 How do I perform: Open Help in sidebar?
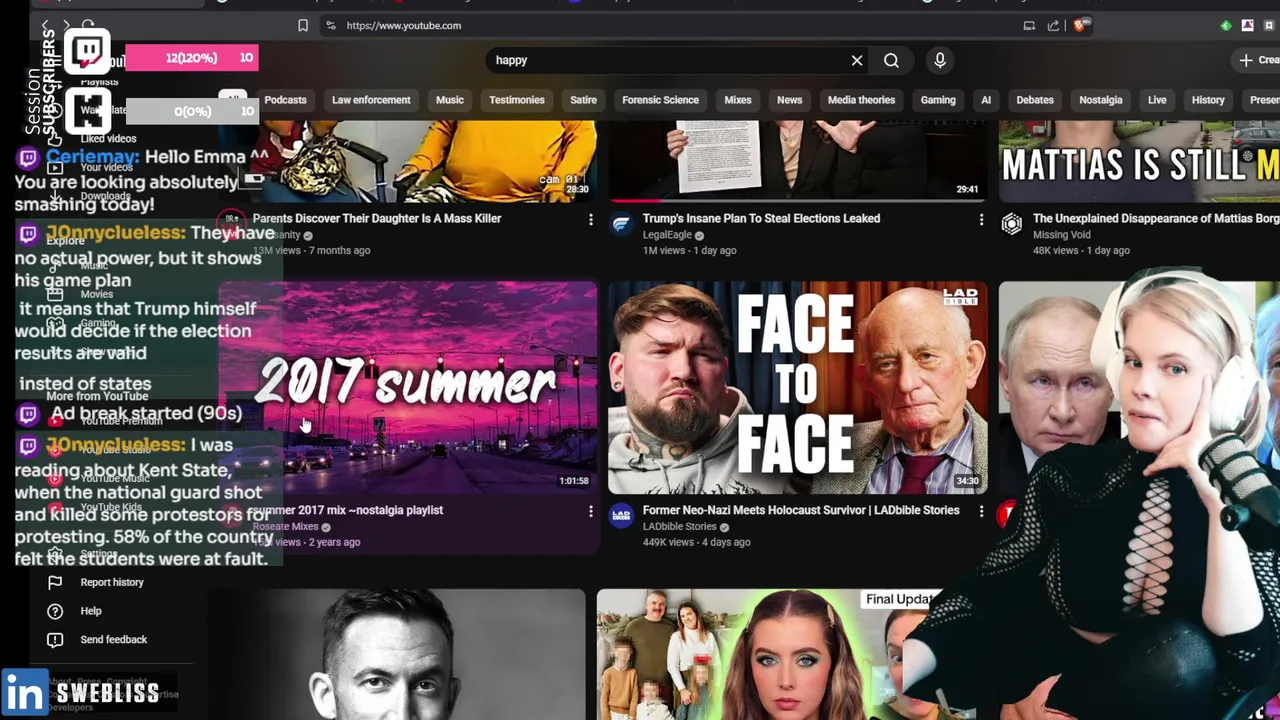tap(91, 611)
